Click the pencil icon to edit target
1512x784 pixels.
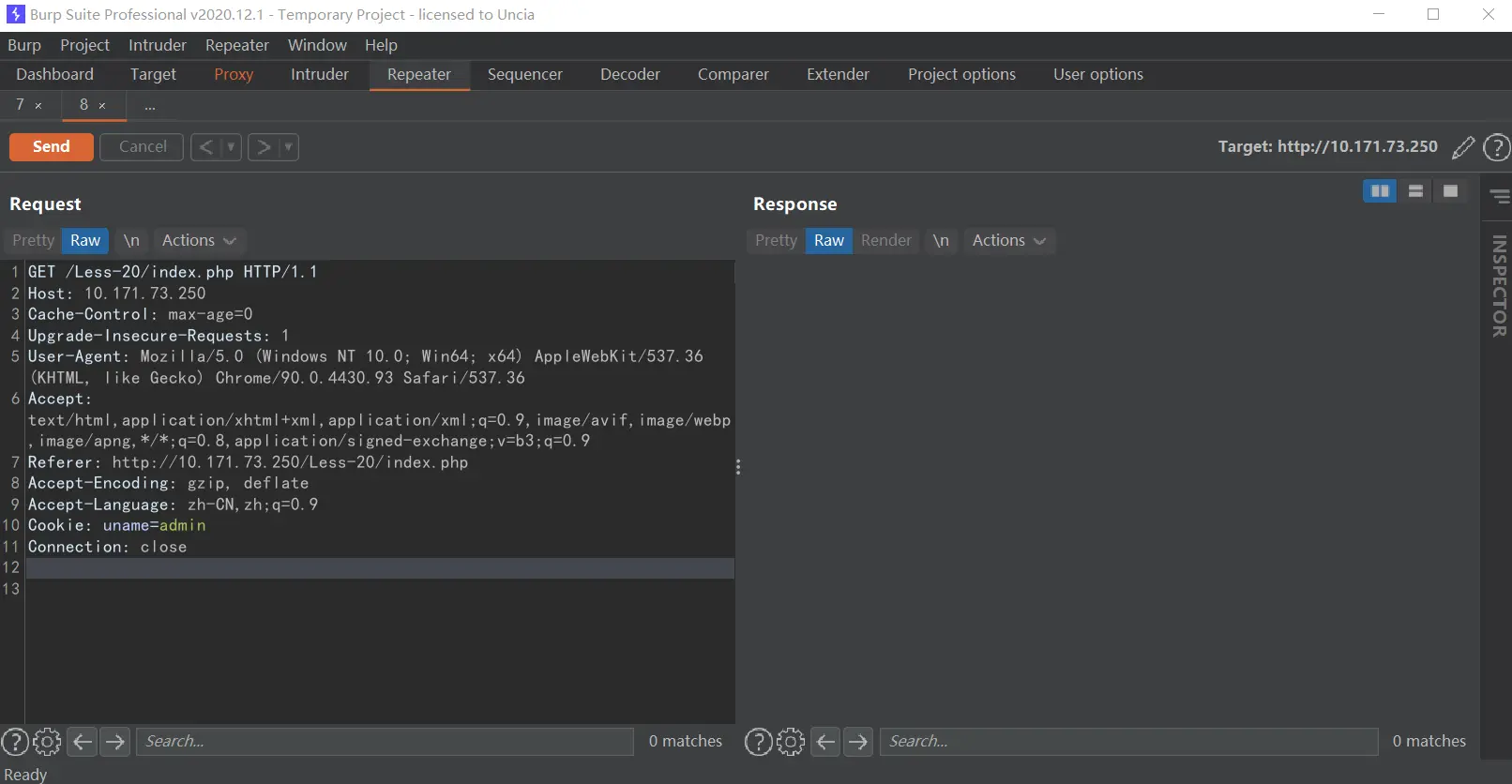point(1462,147)
